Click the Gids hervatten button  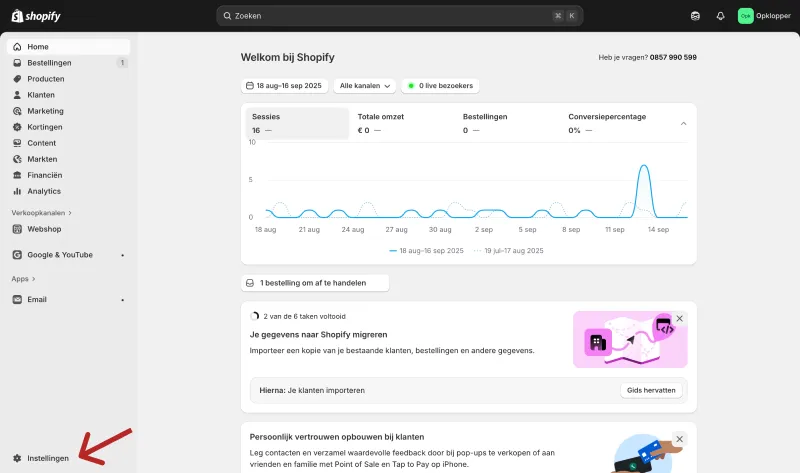pyautogui.click(x=651, y=390)
